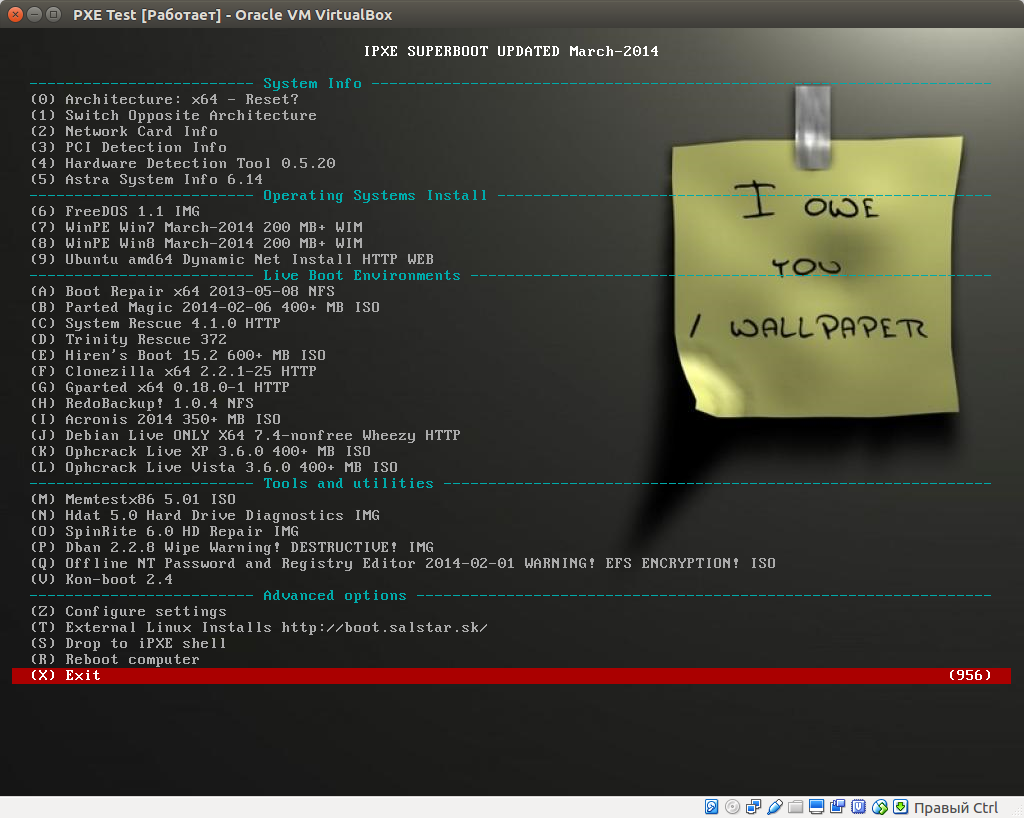1024x818 pixels.
Task: Choose (O) SpinRite 6.0 HD Repair IMG
Action: (x=165, y=531)
